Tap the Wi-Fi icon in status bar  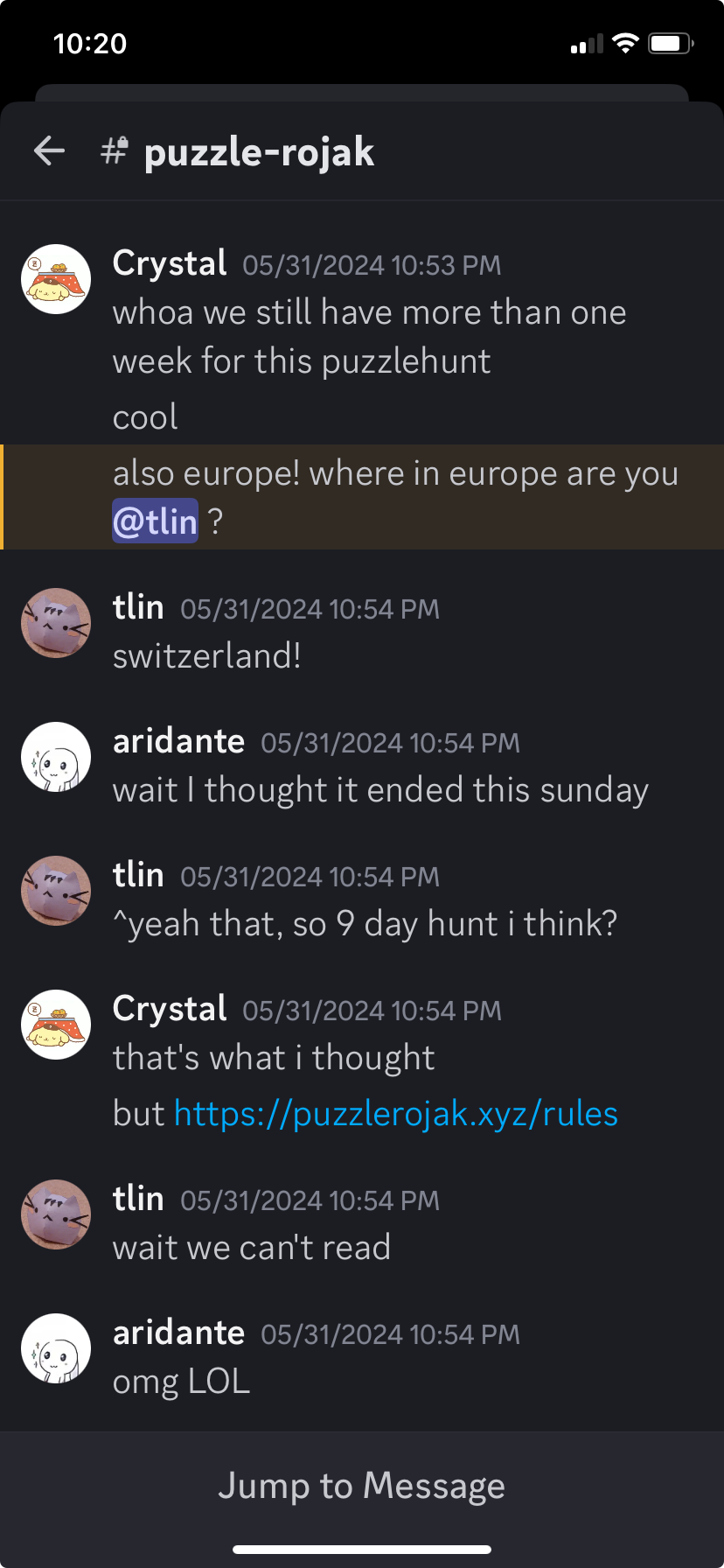625,43
